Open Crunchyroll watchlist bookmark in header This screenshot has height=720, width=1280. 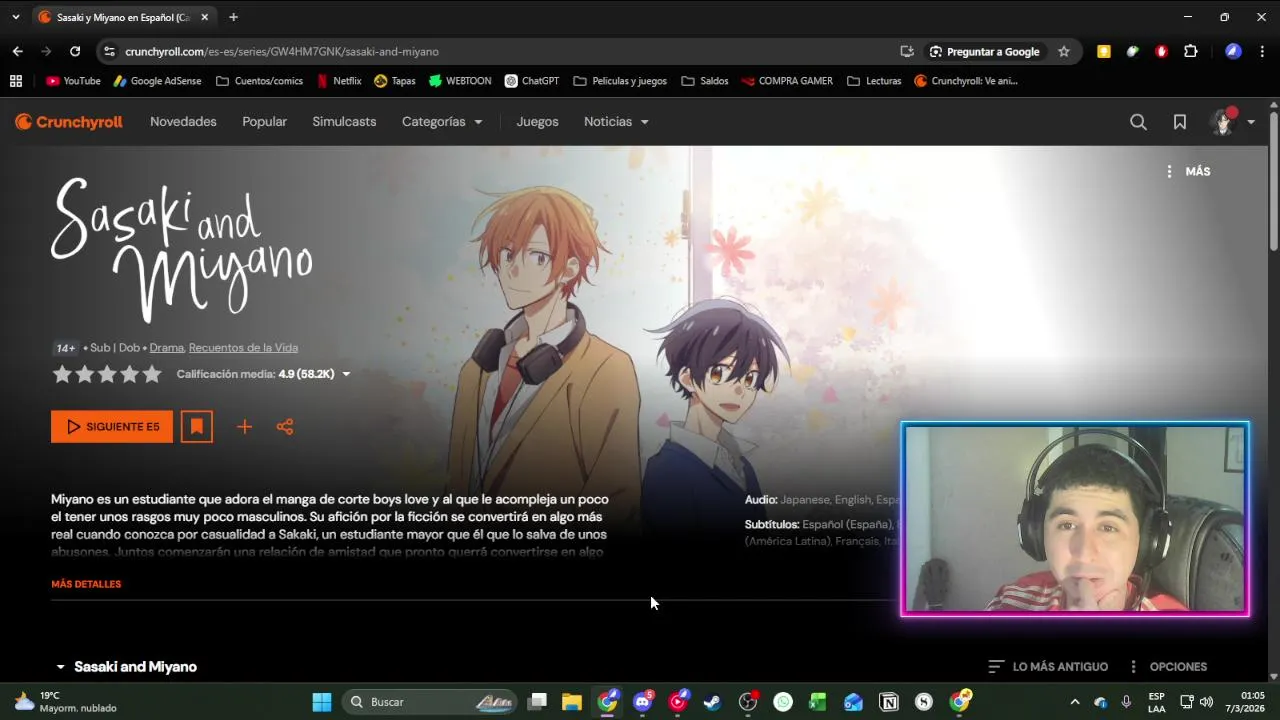tap(1180, 122)
